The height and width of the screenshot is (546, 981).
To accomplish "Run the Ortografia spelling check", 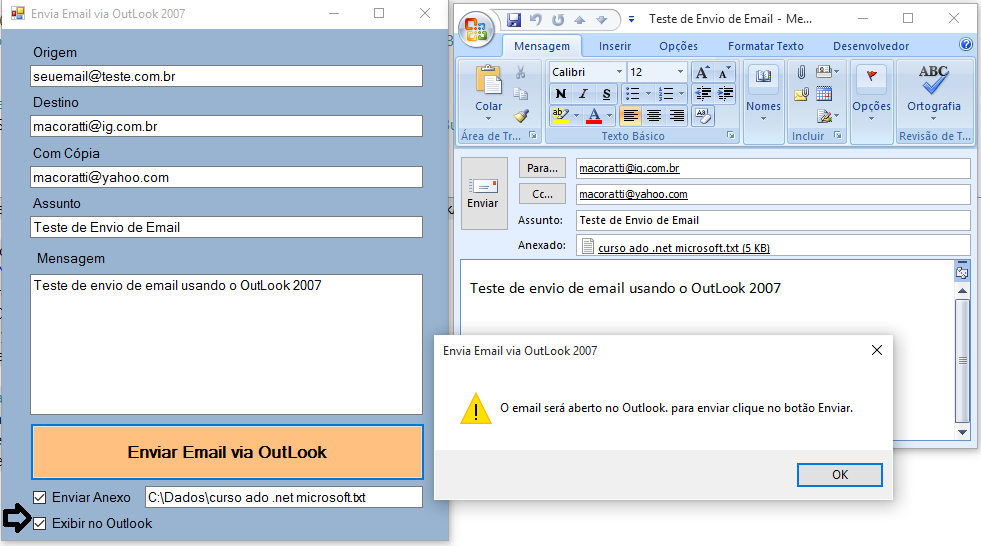I will pyautogui.click(x=933, y=91).
